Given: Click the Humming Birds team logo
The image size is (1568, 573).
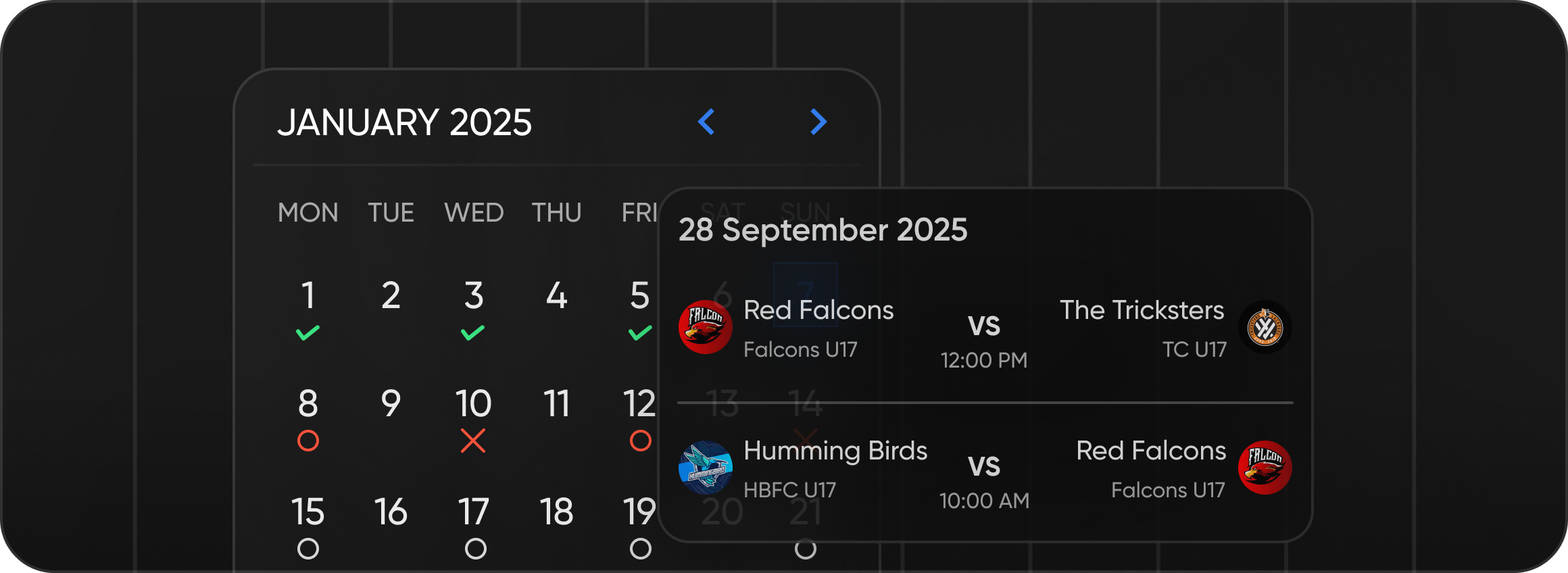Looking at the screenshot, I should click(705, 467).
